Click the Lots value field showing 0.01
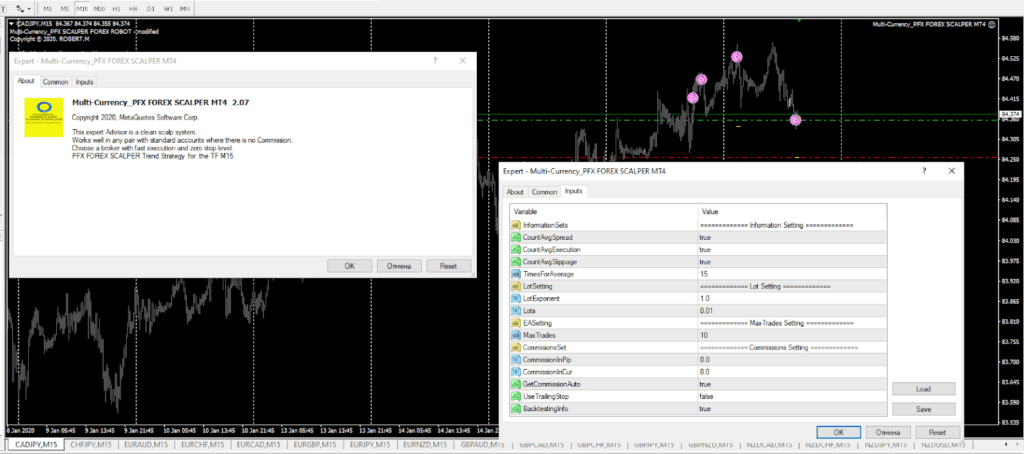1024x454 pixels. [706, 311]
